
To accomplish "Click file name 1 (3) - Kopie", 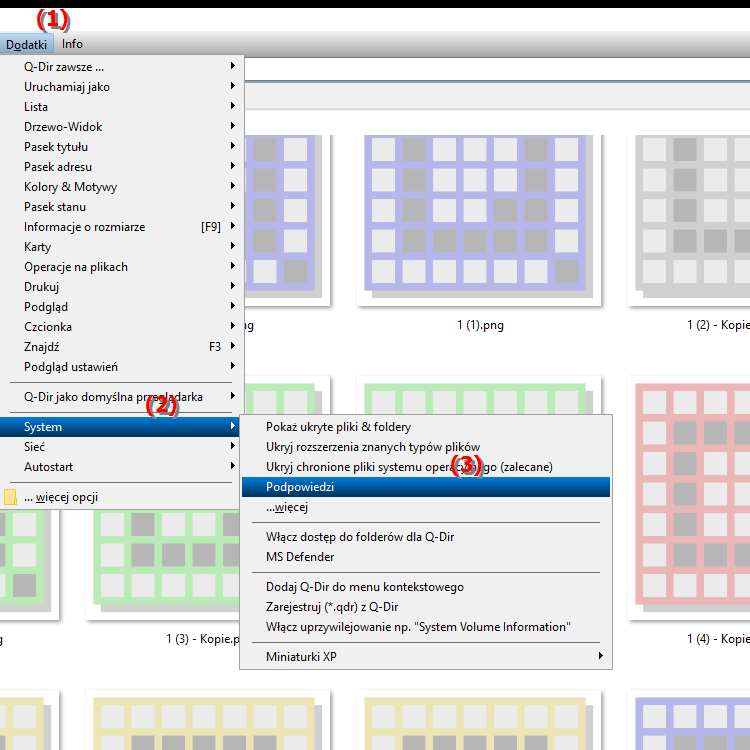I will click(203, 639).
